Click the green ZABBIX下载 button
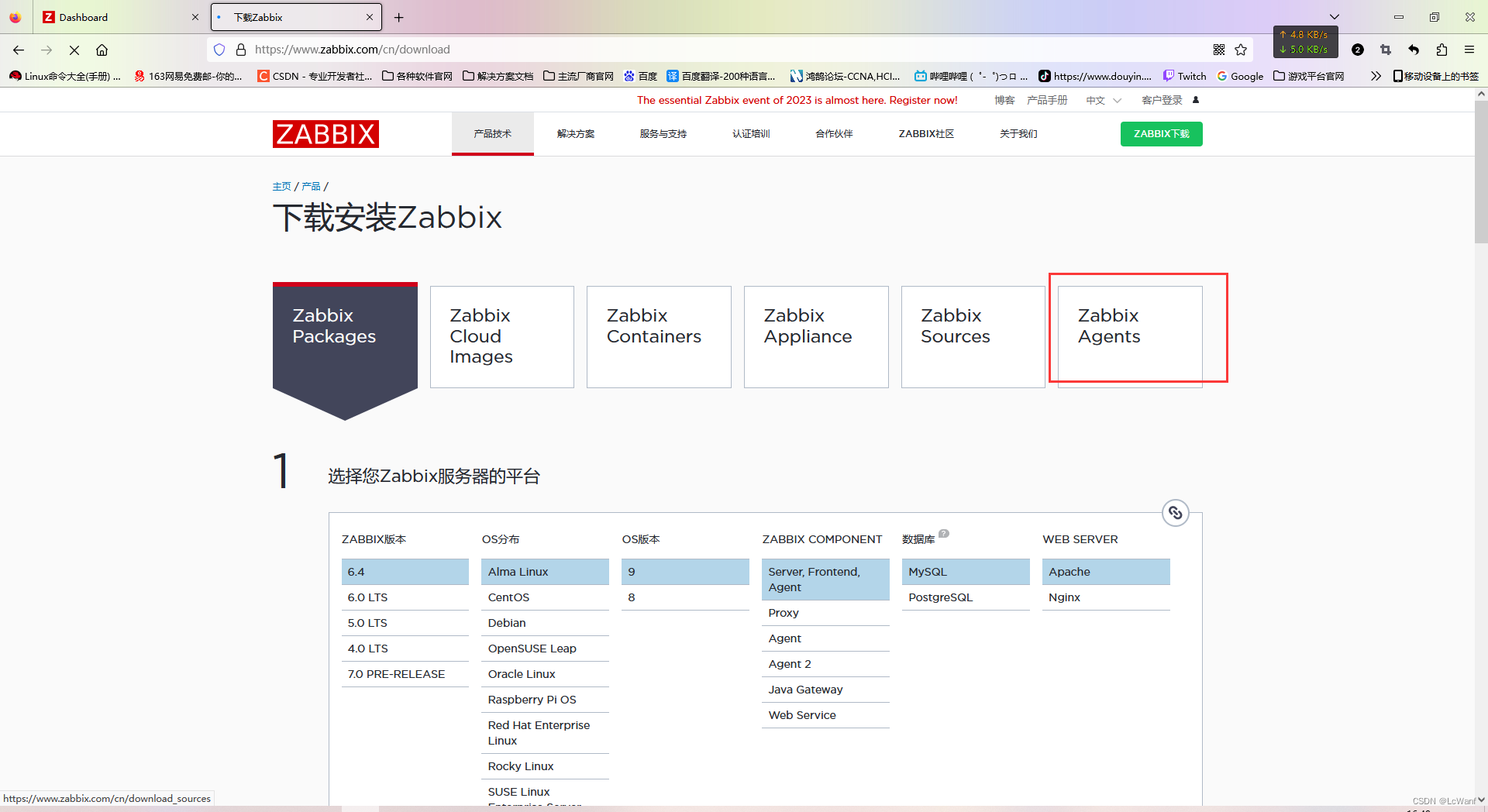This screenshot has width=1488, height=812. tap(1161, 134)
